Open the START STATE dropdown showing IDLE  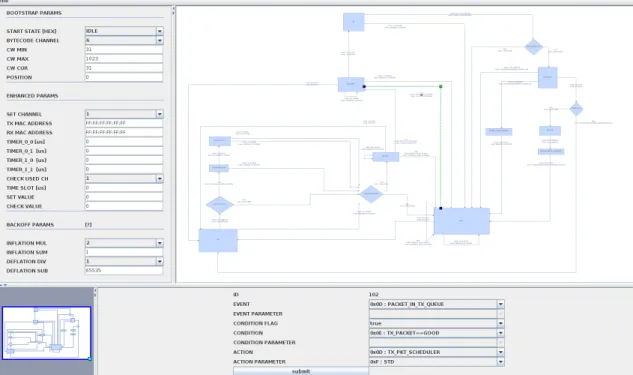click(x=124, y=31)
